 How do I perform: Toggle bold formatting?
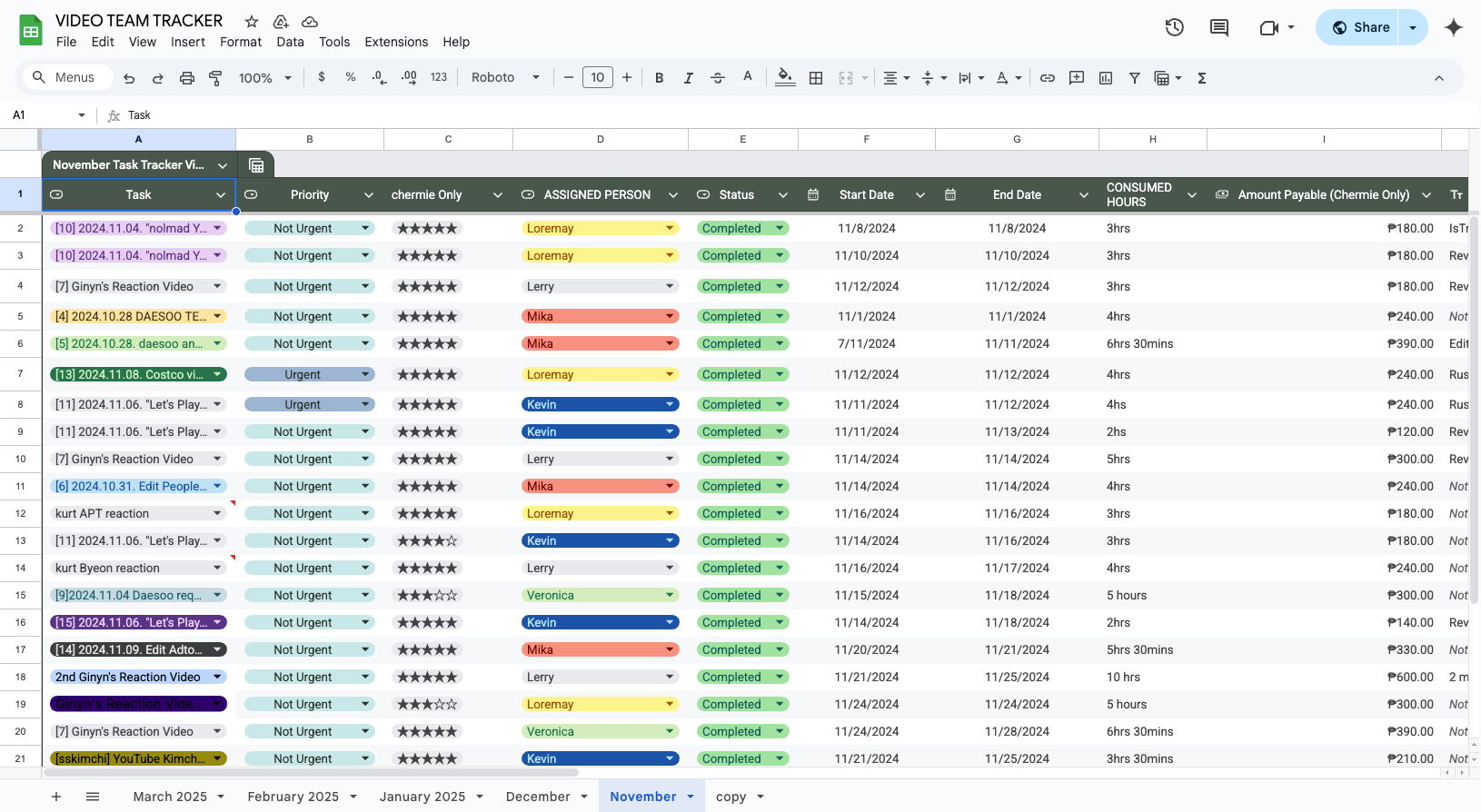point(659,78)
